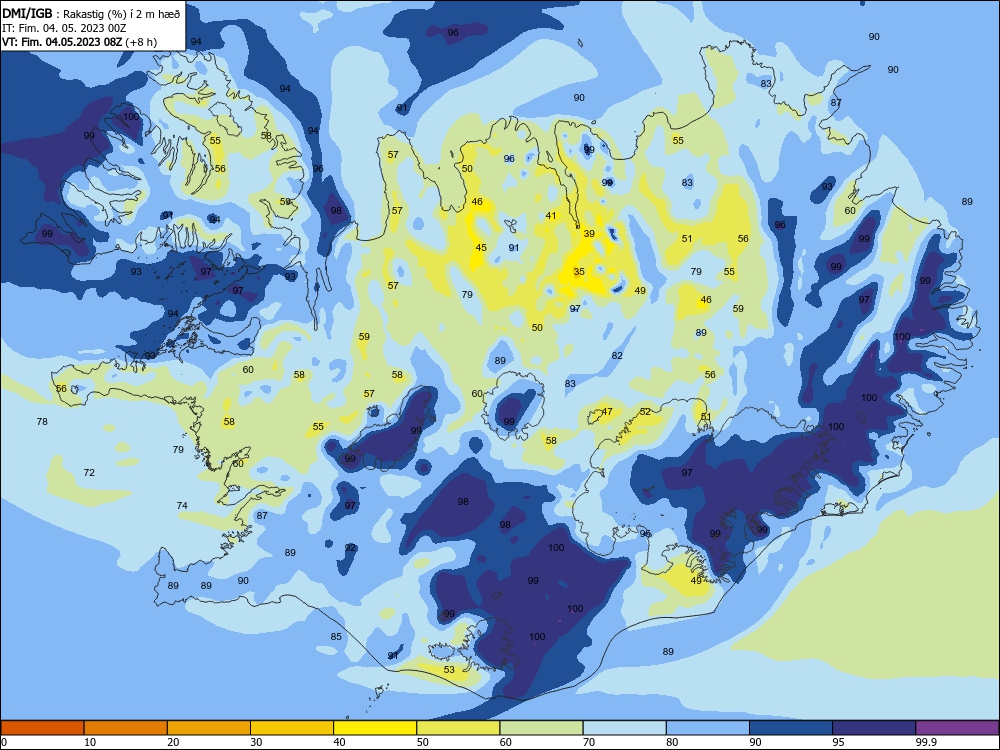Click the legend tick label '40'
The image size is (1000, 750).
coord(339,742)
